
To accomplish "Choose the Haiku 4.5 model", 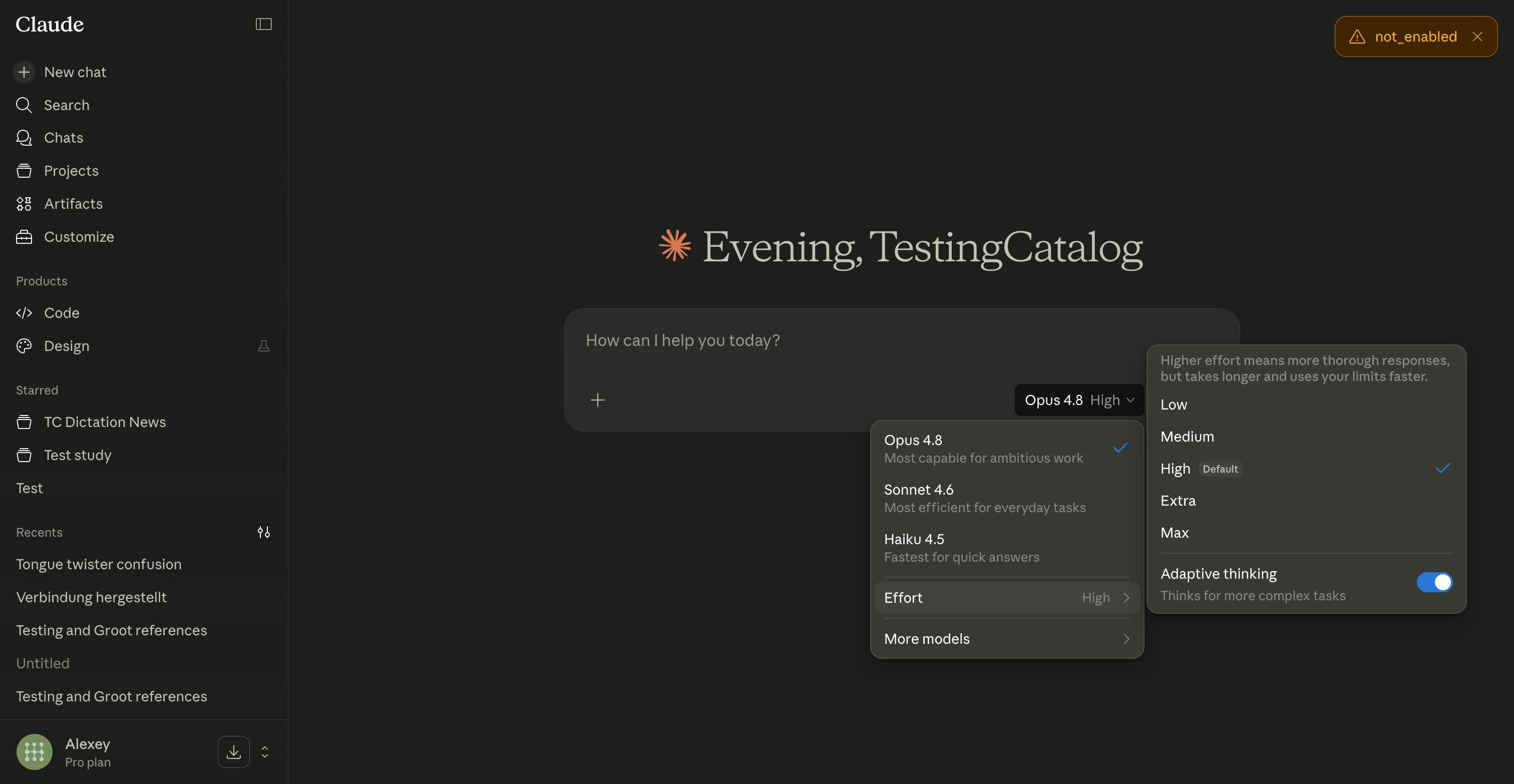I will pyautogui.click(x=1007, y=547).
